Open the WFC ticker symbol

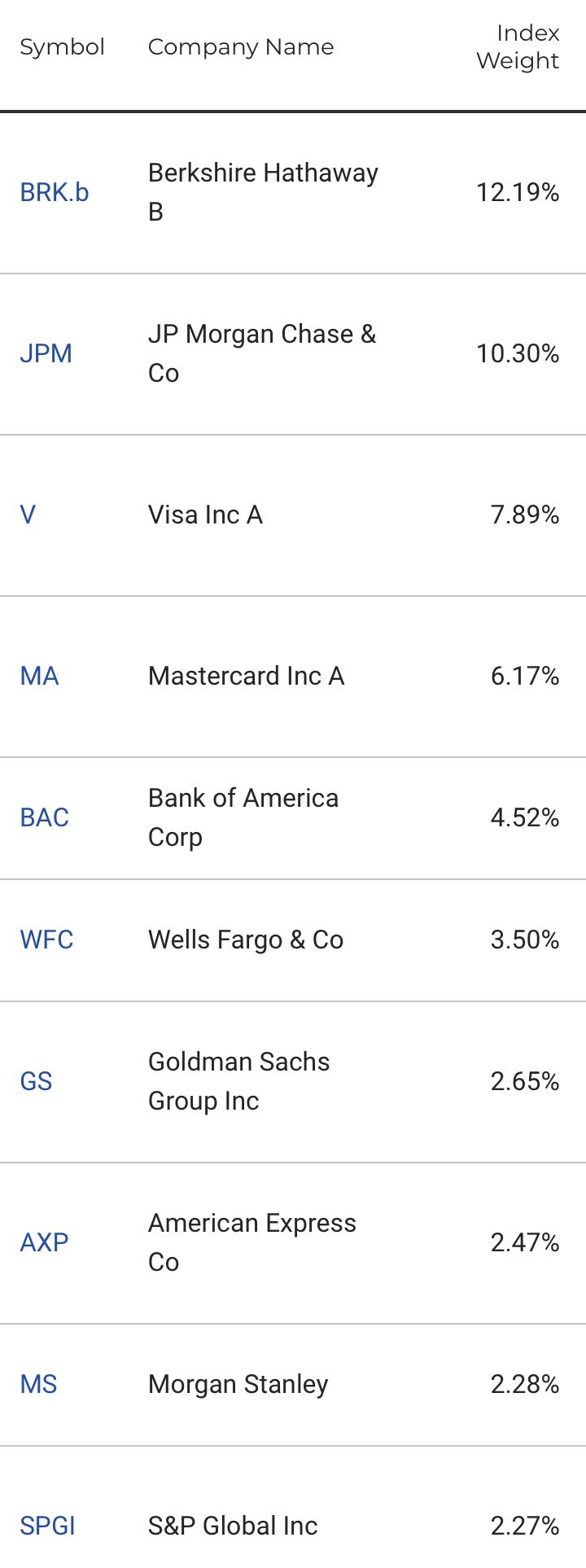[x=47, y=940]
